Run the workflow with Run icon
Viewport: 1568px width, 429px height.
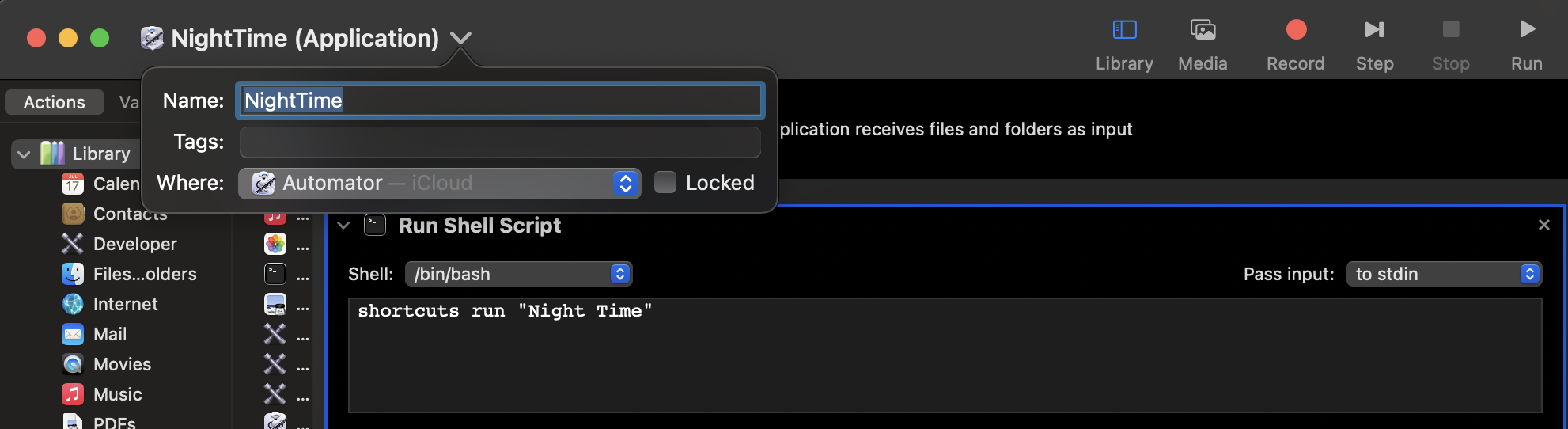click(x=1527, y=29)
